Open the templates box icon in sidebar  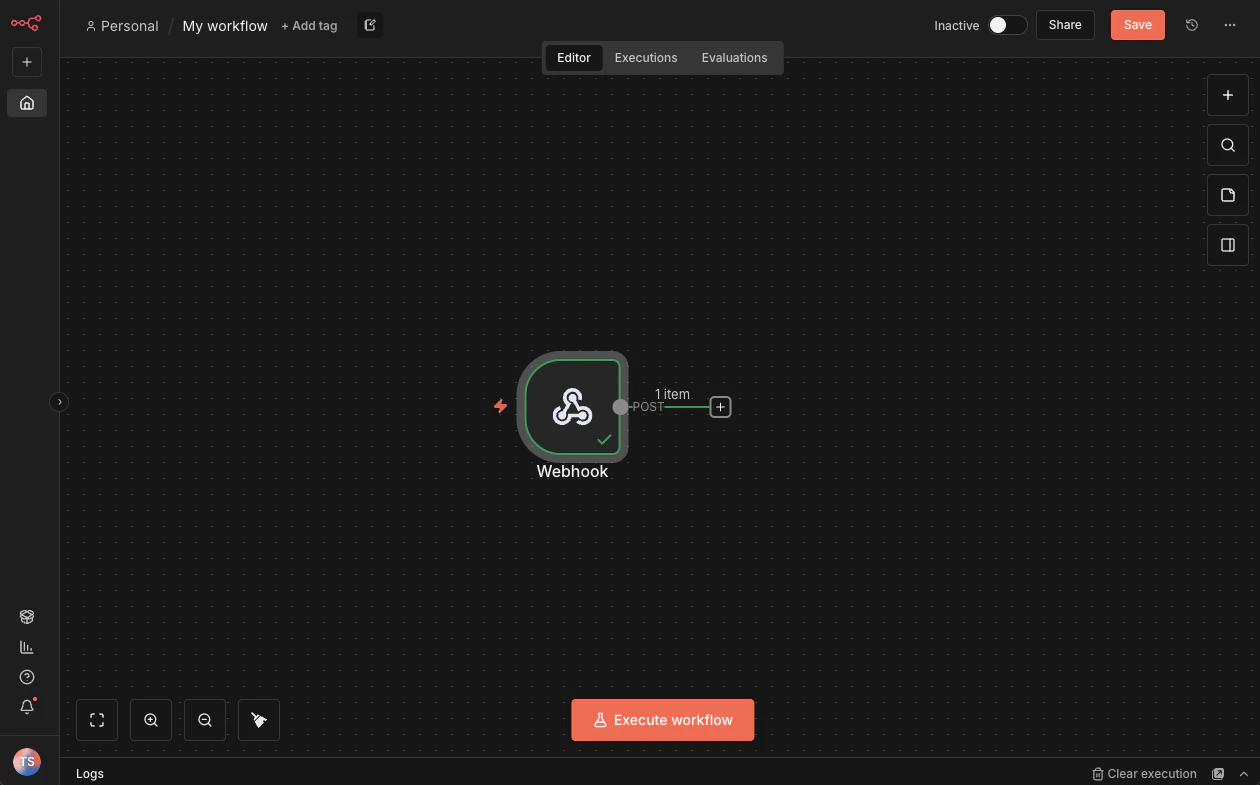(x=27, y=617)
